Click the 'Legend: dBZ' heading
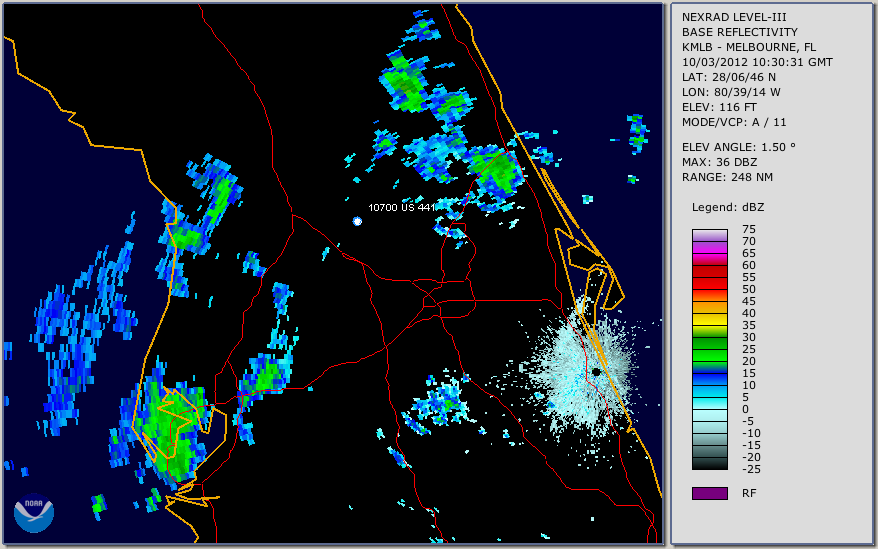878x549 pixels. pos(727,207)
